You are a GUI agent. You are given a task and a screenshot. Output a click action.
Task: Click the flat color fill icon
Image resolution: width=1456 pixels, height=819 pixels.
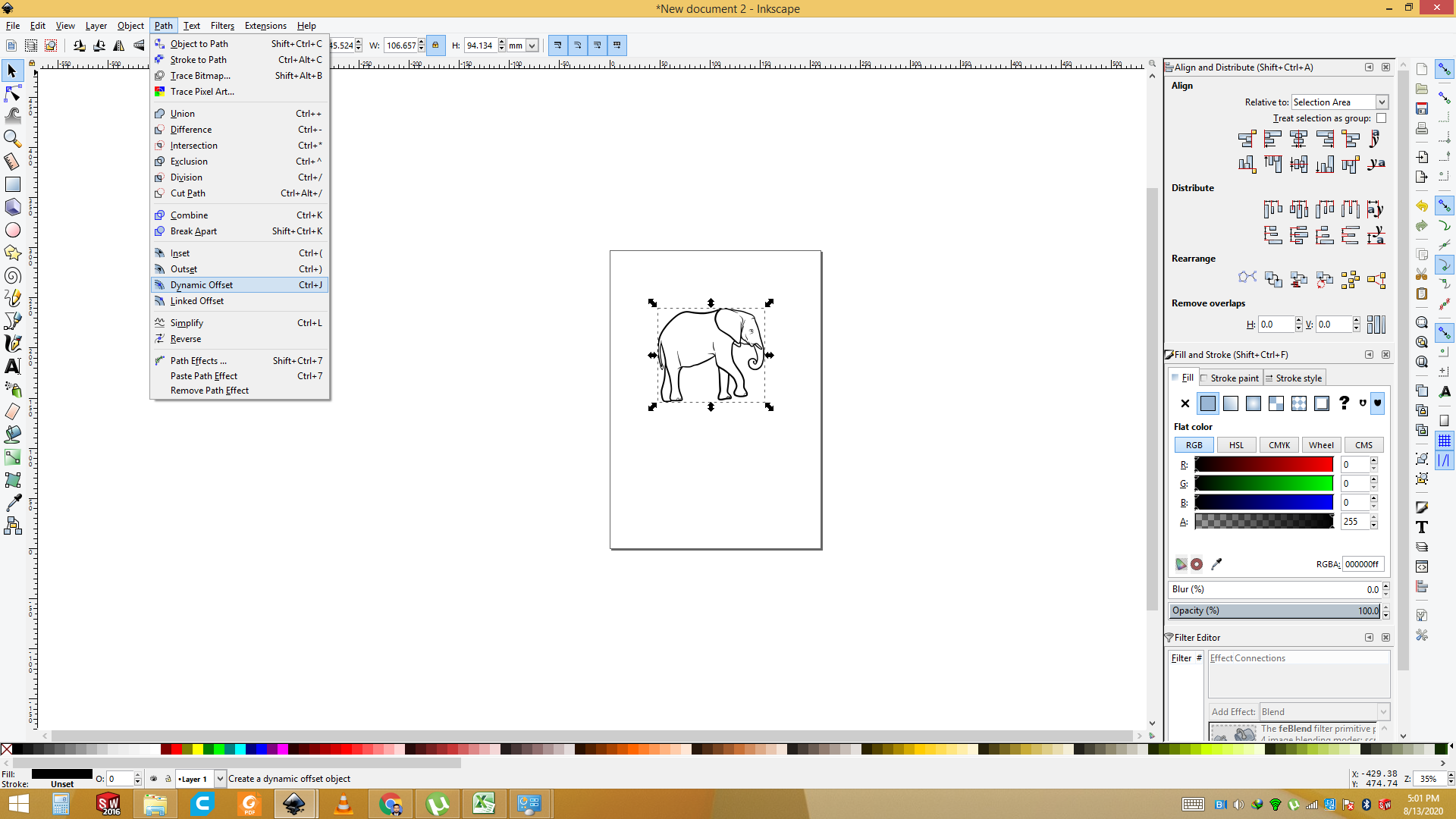pyautogui.click(x=1207, y=403)
